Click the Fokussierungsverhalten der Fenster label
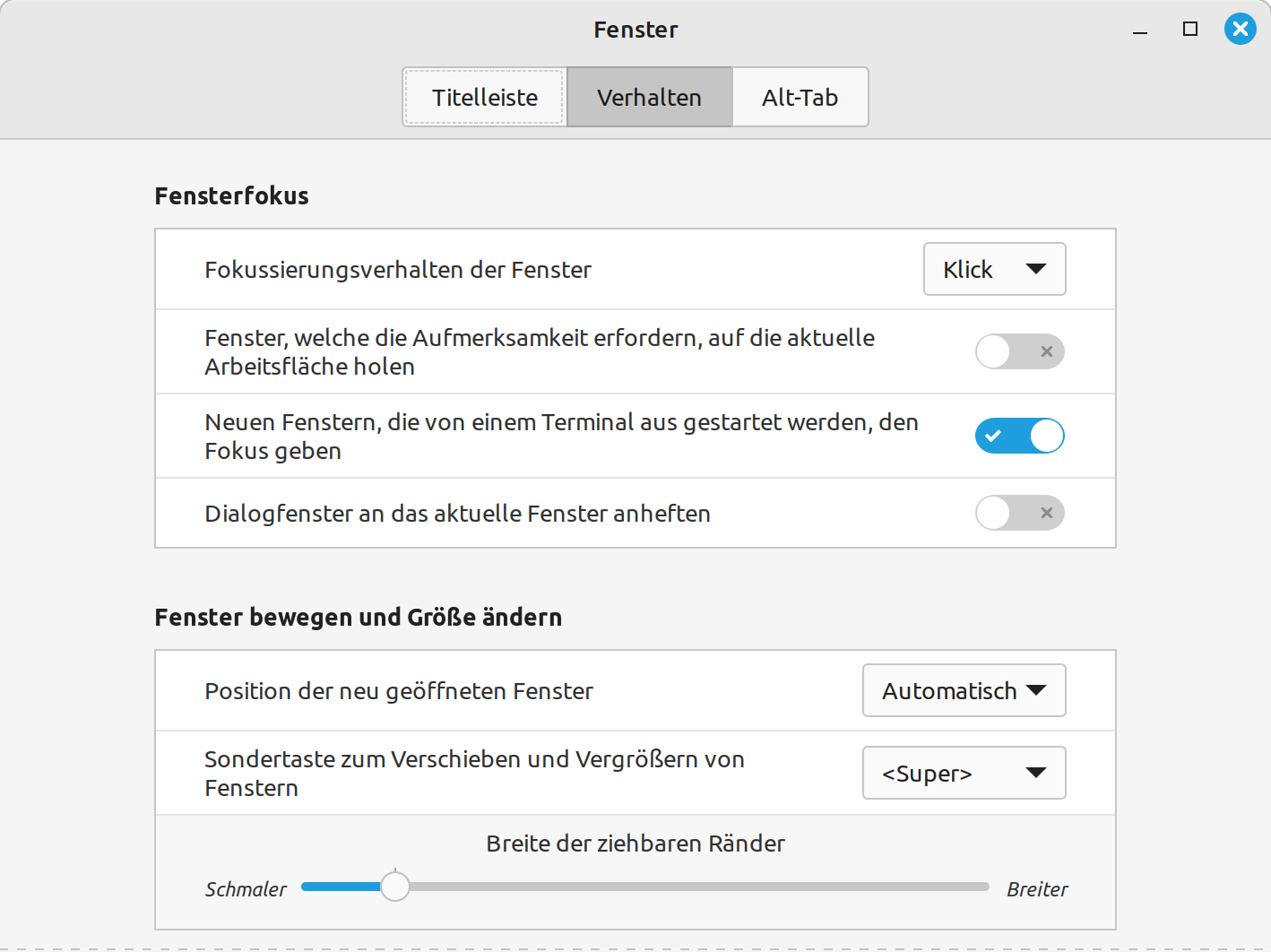 tap(398, 270)
